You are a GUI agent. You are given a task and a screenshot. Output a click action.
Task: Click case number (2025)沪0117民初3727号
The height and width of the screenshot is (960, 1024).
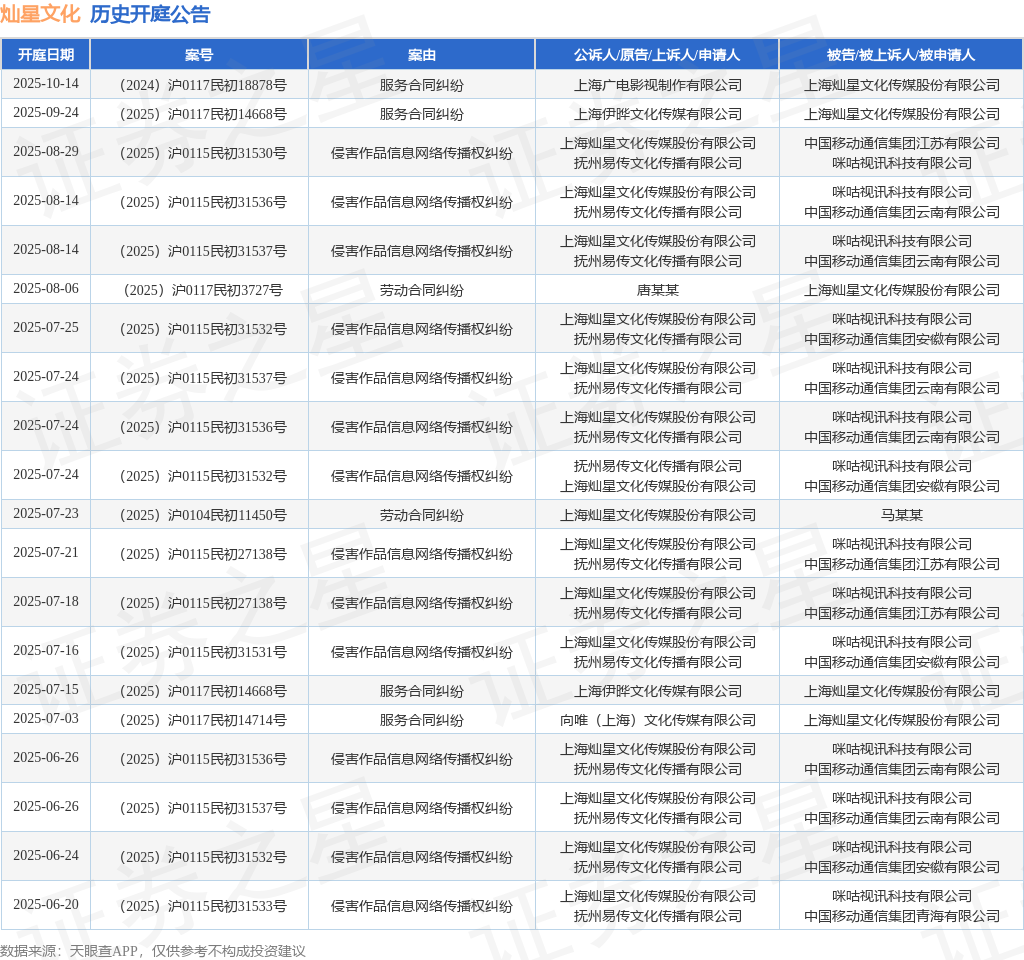tap(202, 290)
